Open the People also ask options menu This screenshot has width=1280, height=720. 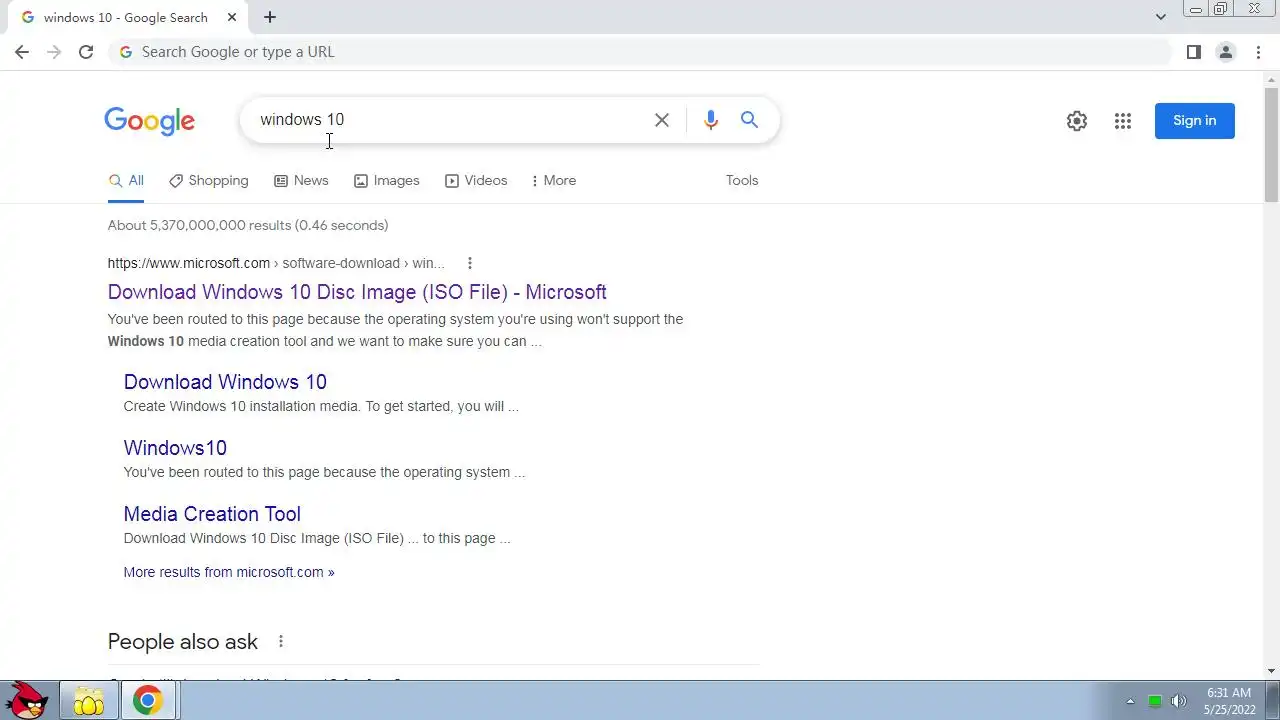point(281,642)
